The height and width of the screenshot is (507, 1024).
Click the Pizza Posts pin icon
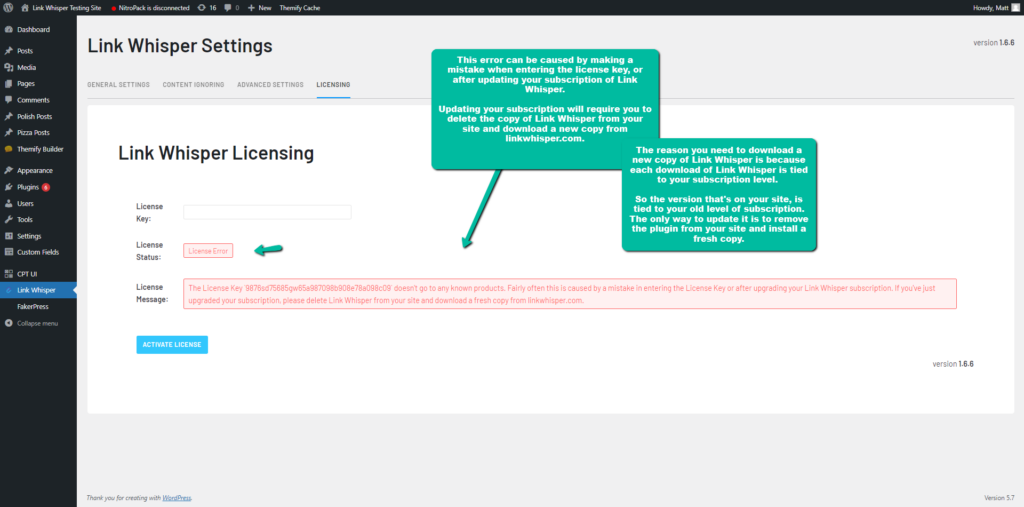8,133
